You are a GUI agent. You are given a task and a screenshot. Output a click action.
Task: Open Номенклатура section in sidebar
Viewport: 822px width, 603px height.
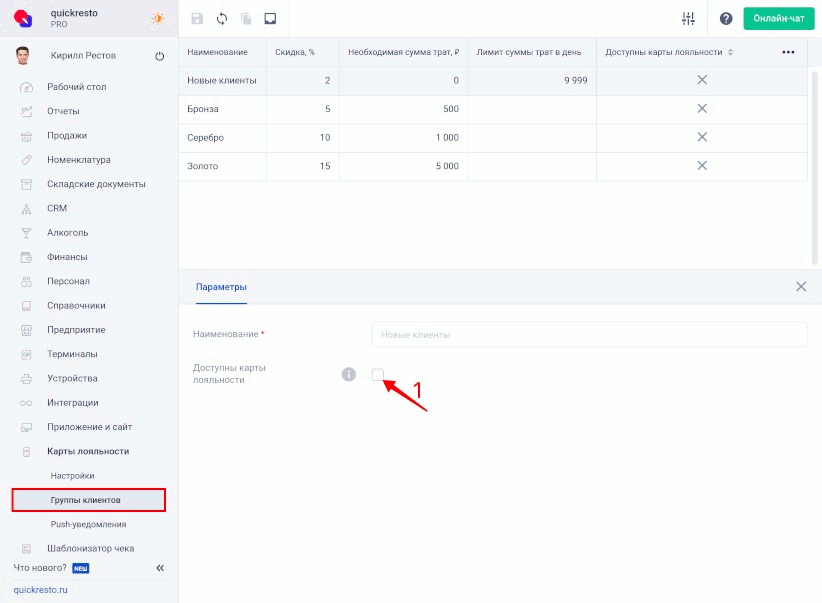pyautogui.click(x=79, y=160)
